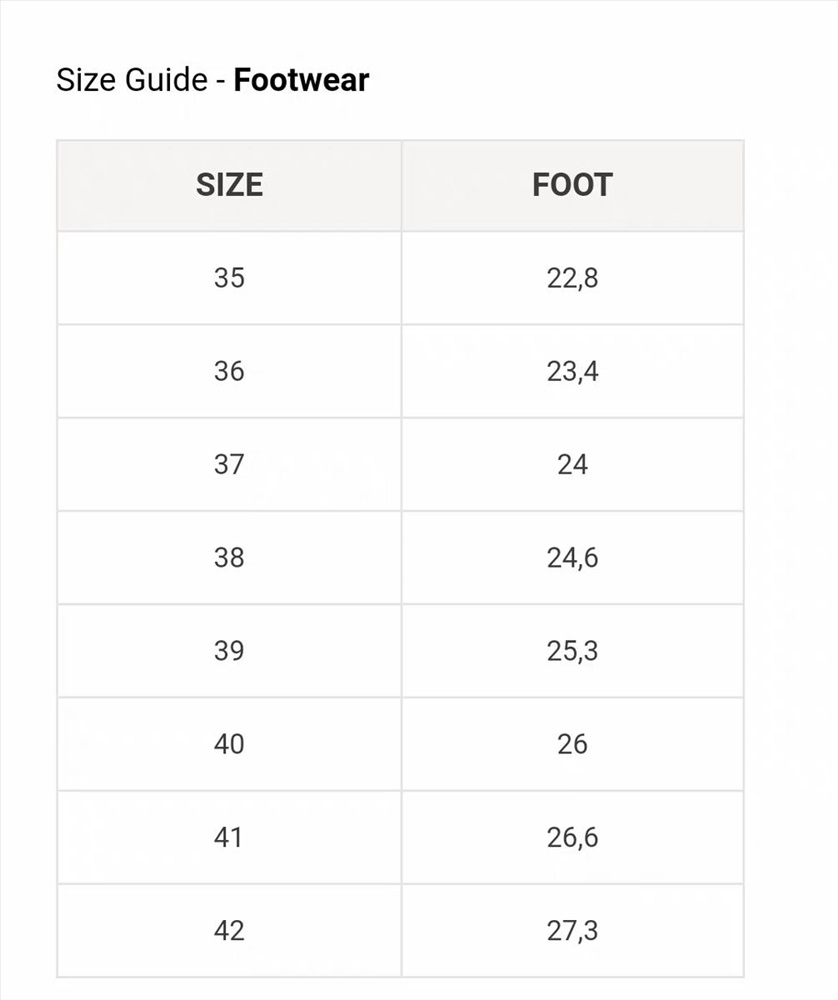Click the 25,3 foot length cell
Screen dimensions: 838x1000
[x=572, y=651]
